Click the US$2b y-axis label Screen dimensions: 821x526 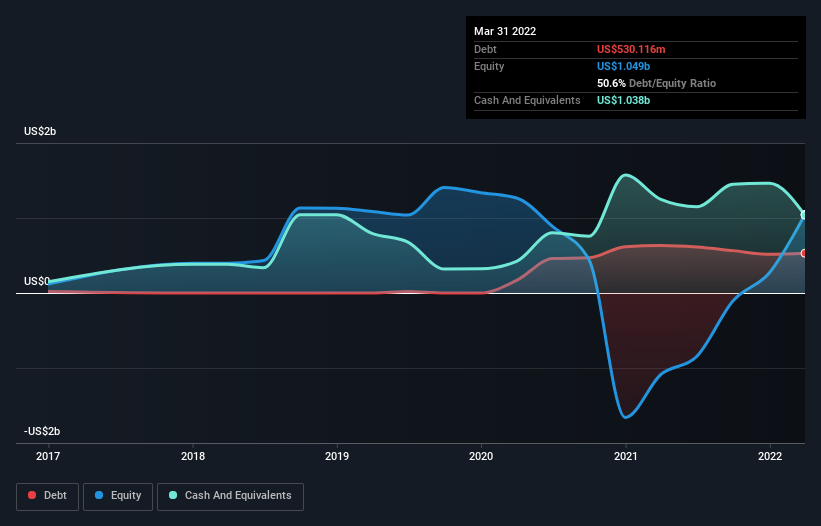tap(40, 131)
